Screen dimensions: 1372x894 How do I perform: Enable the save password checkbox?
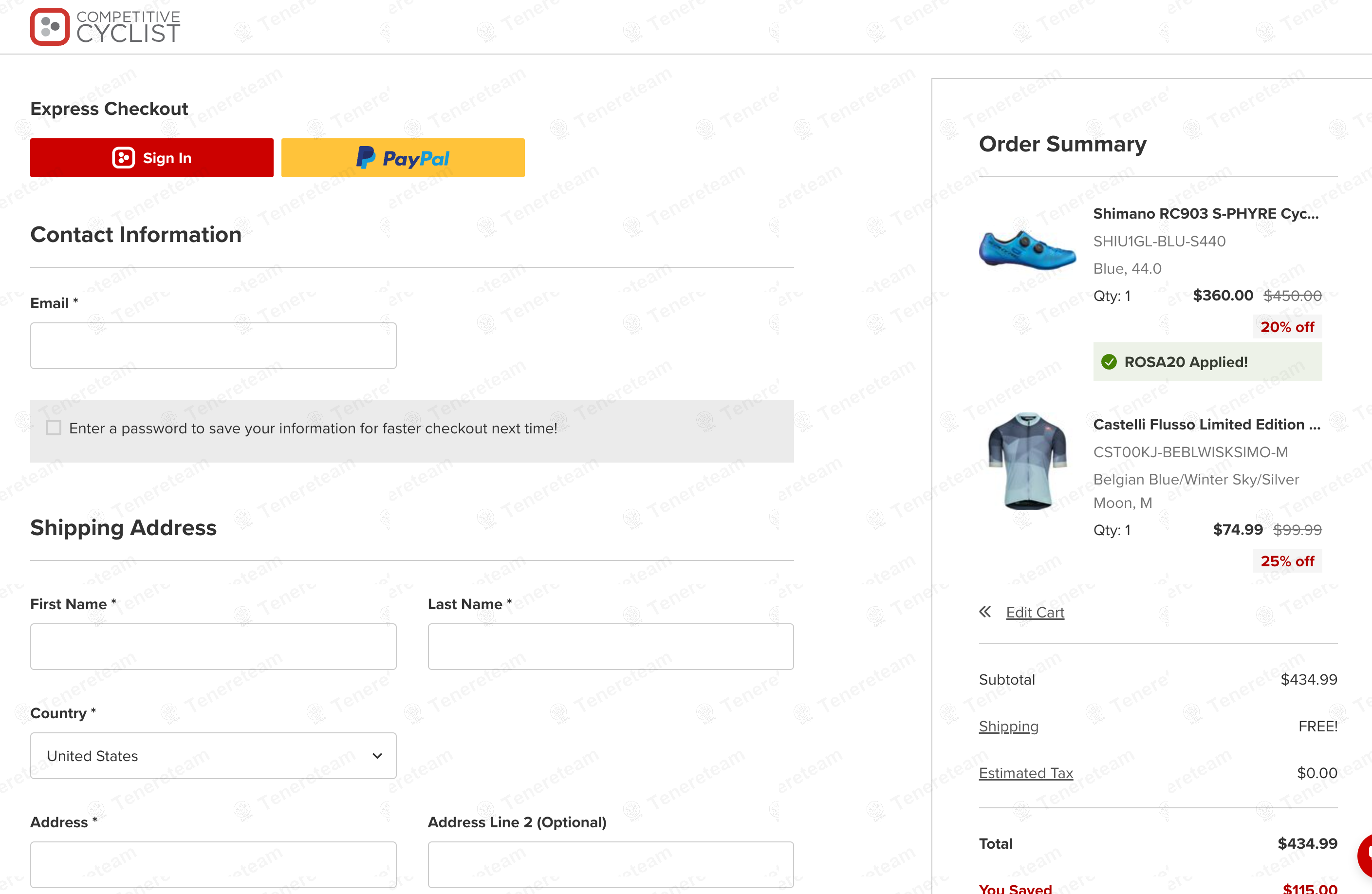tap(54, 428)
